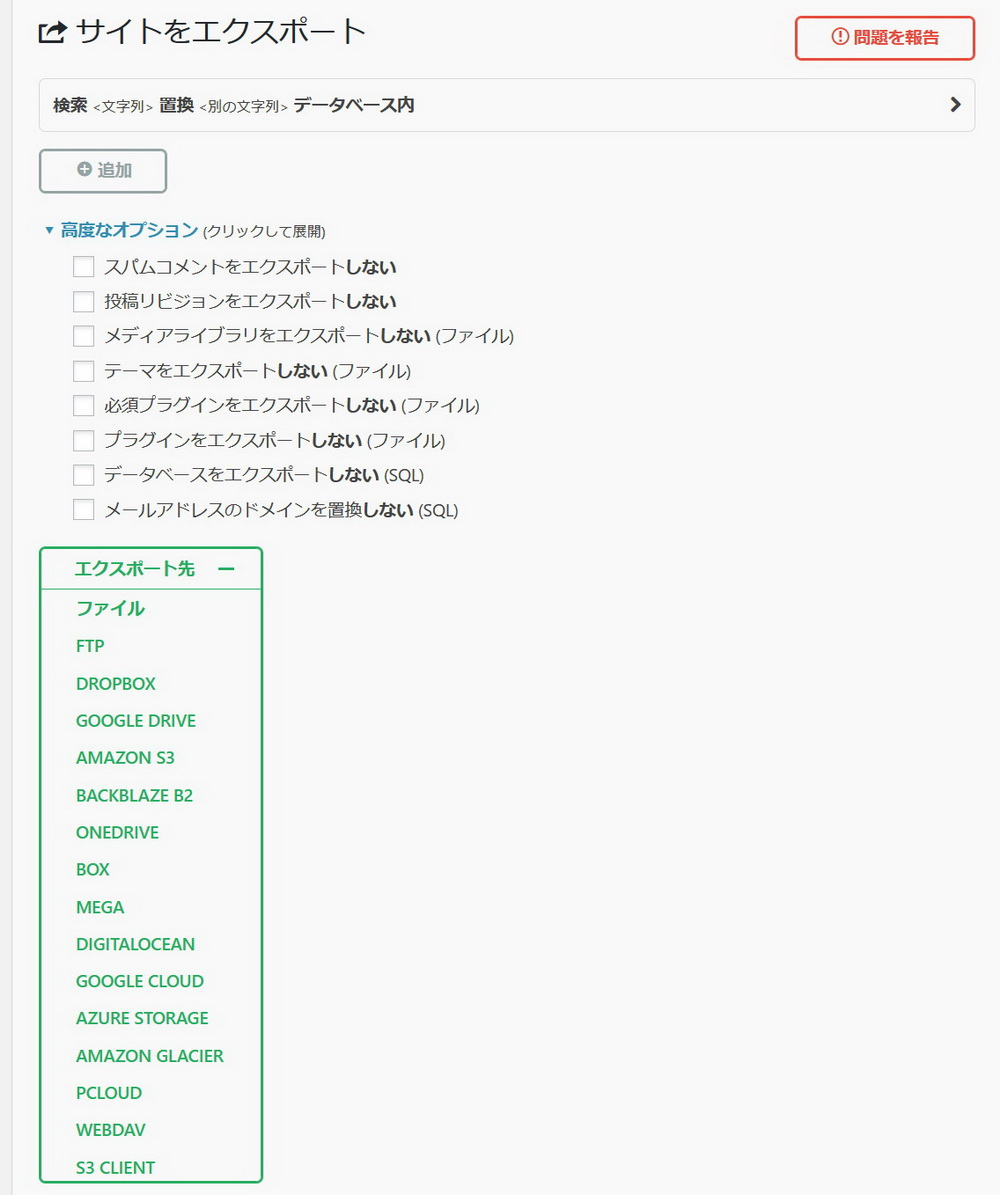Check テーマをエクスポートしない checkbox
1000x1195 pixels.
click(84, 371)
